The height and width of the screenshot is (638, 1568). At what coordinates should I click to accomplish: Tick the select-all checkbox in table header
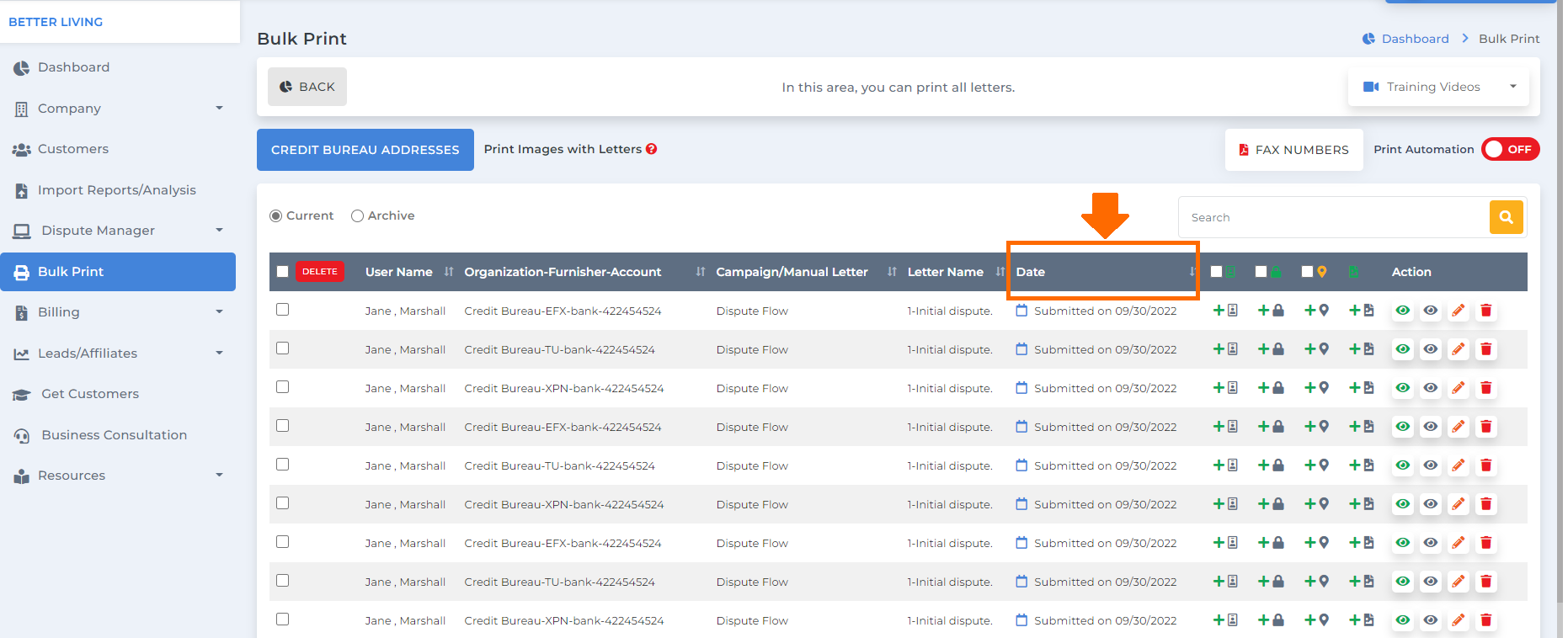[x=283, y=272]
